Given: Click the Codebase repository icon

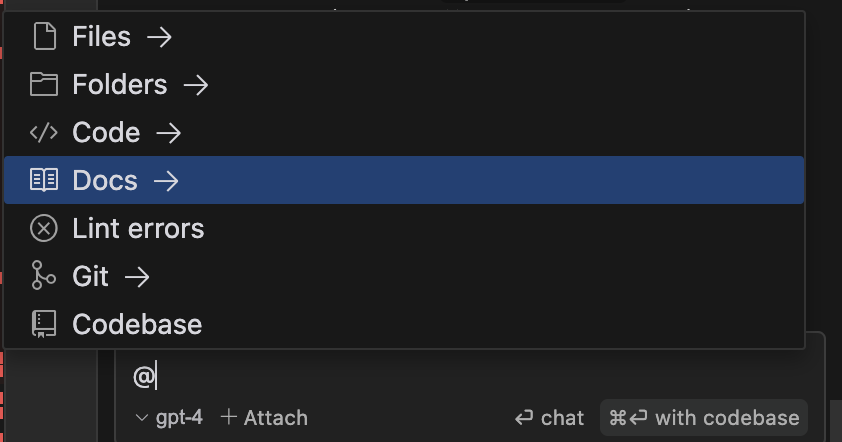Looking at the screenshot, I should 44,324.
